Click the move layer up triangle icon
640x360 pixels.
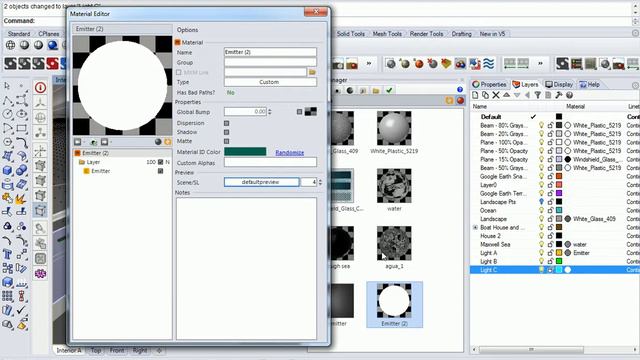tap(506, 95)
